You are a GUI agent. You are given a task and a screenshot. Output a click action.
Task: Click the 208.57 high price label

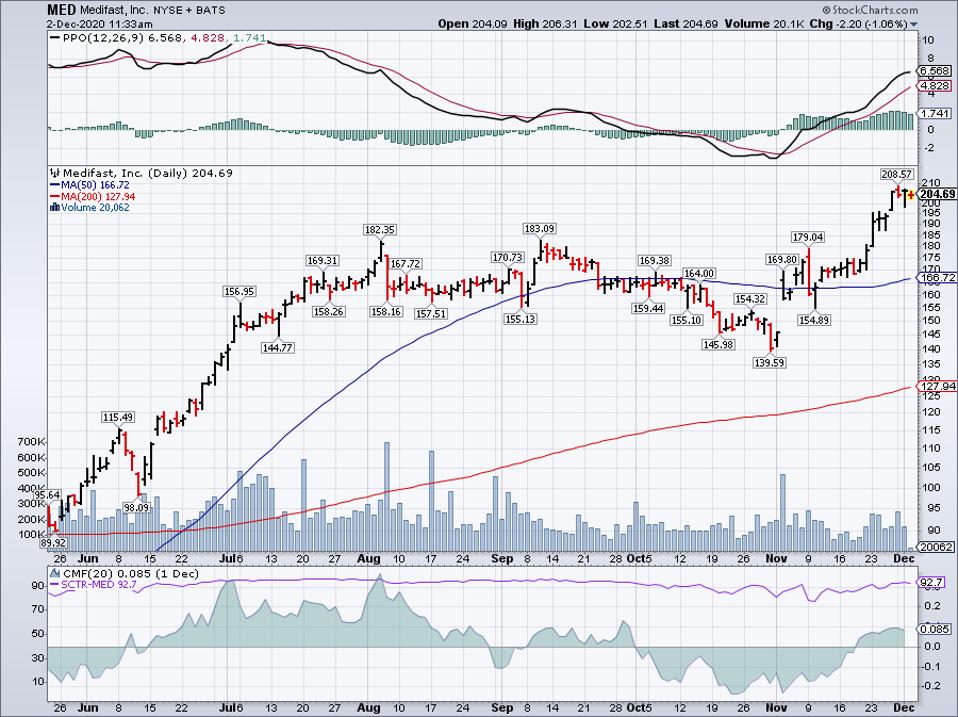coord(897,174)
